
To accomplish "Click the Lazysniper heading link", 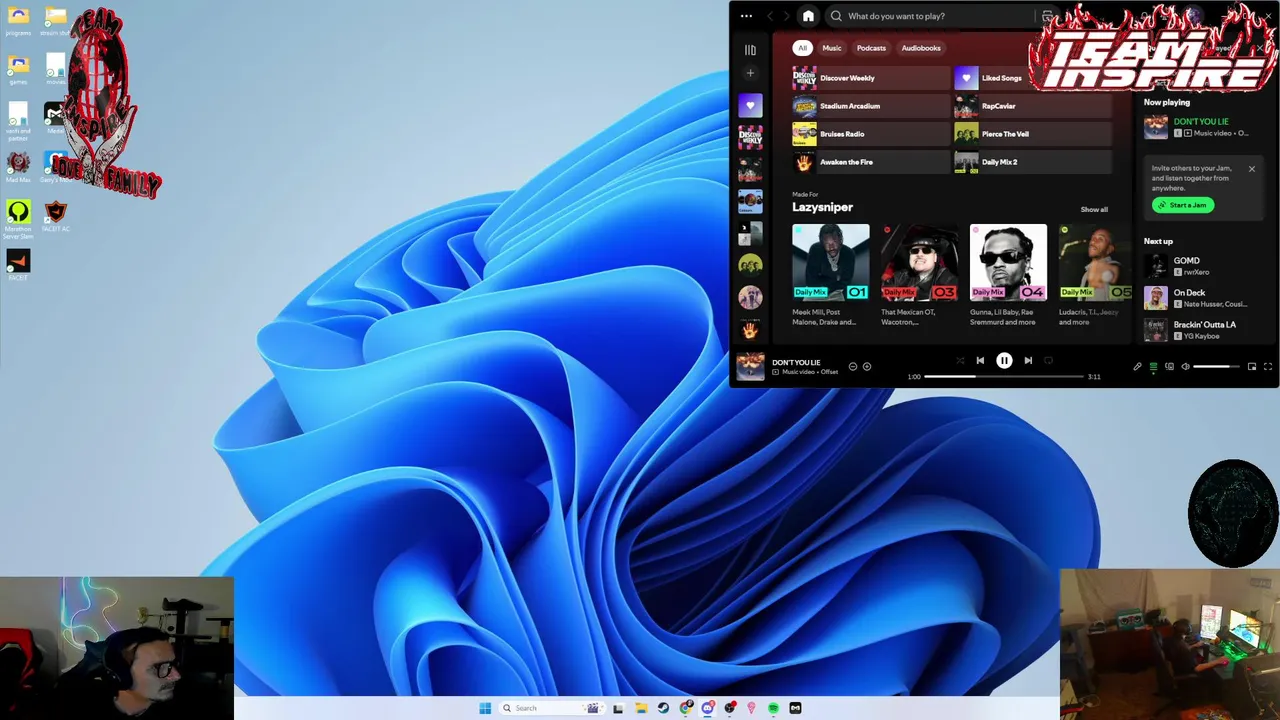I will [822, 207].
